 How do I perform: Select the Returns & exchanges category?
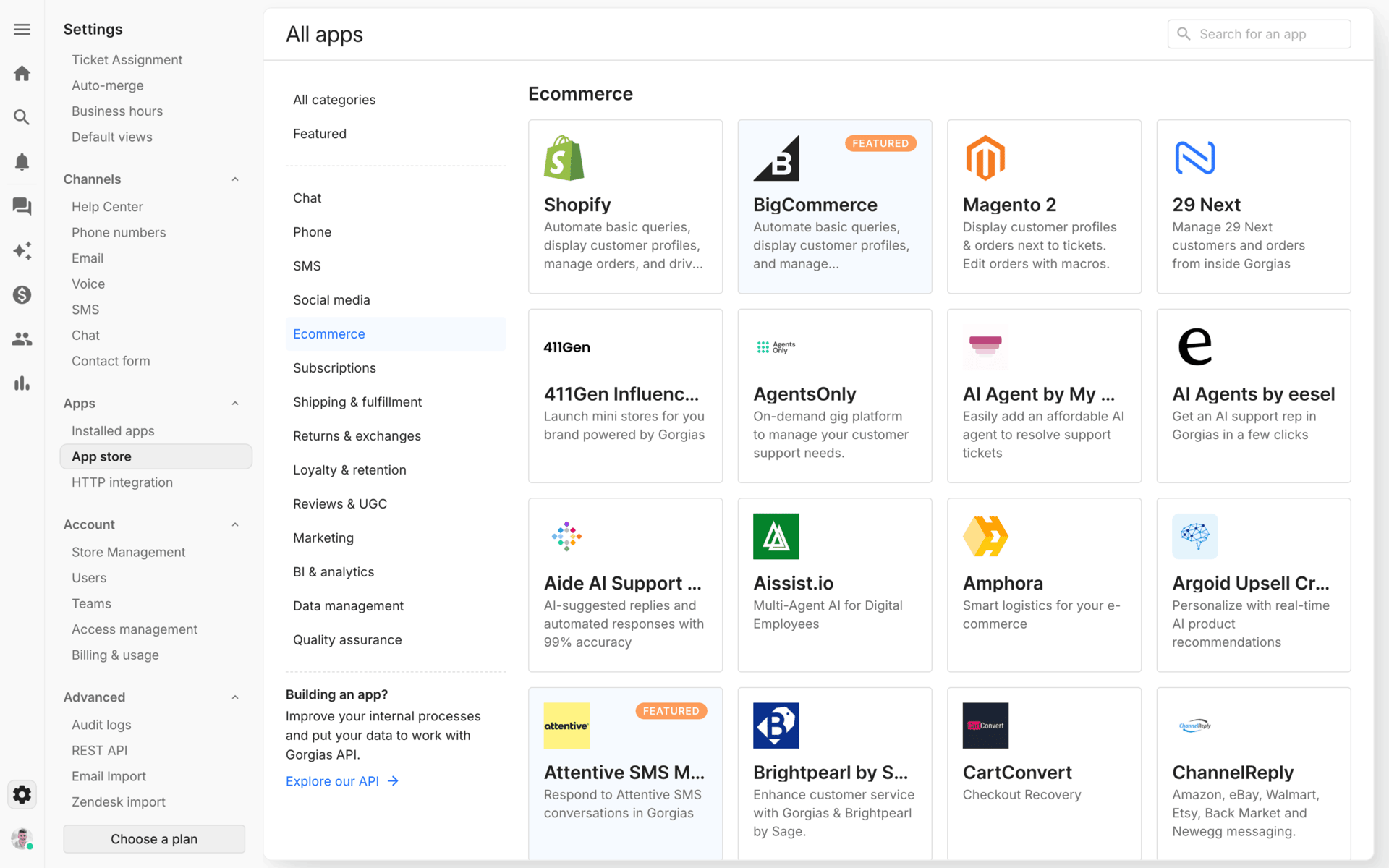click(x=396, y=436)
